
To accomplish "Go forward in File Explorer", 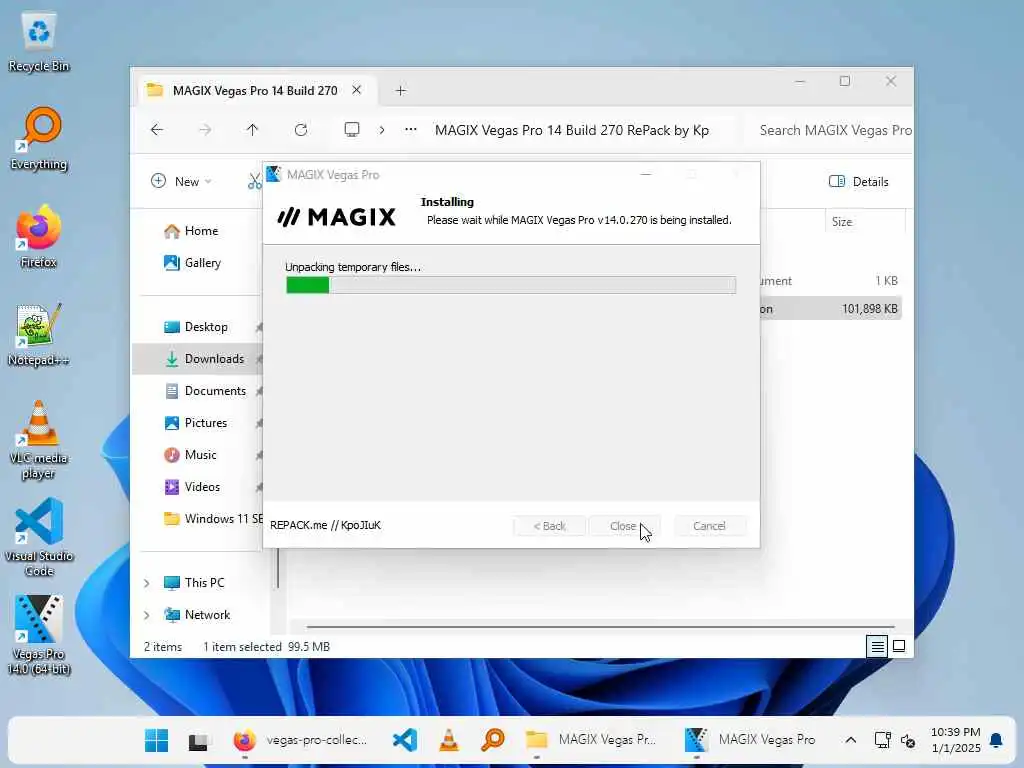I will click(x=205, y=130).
